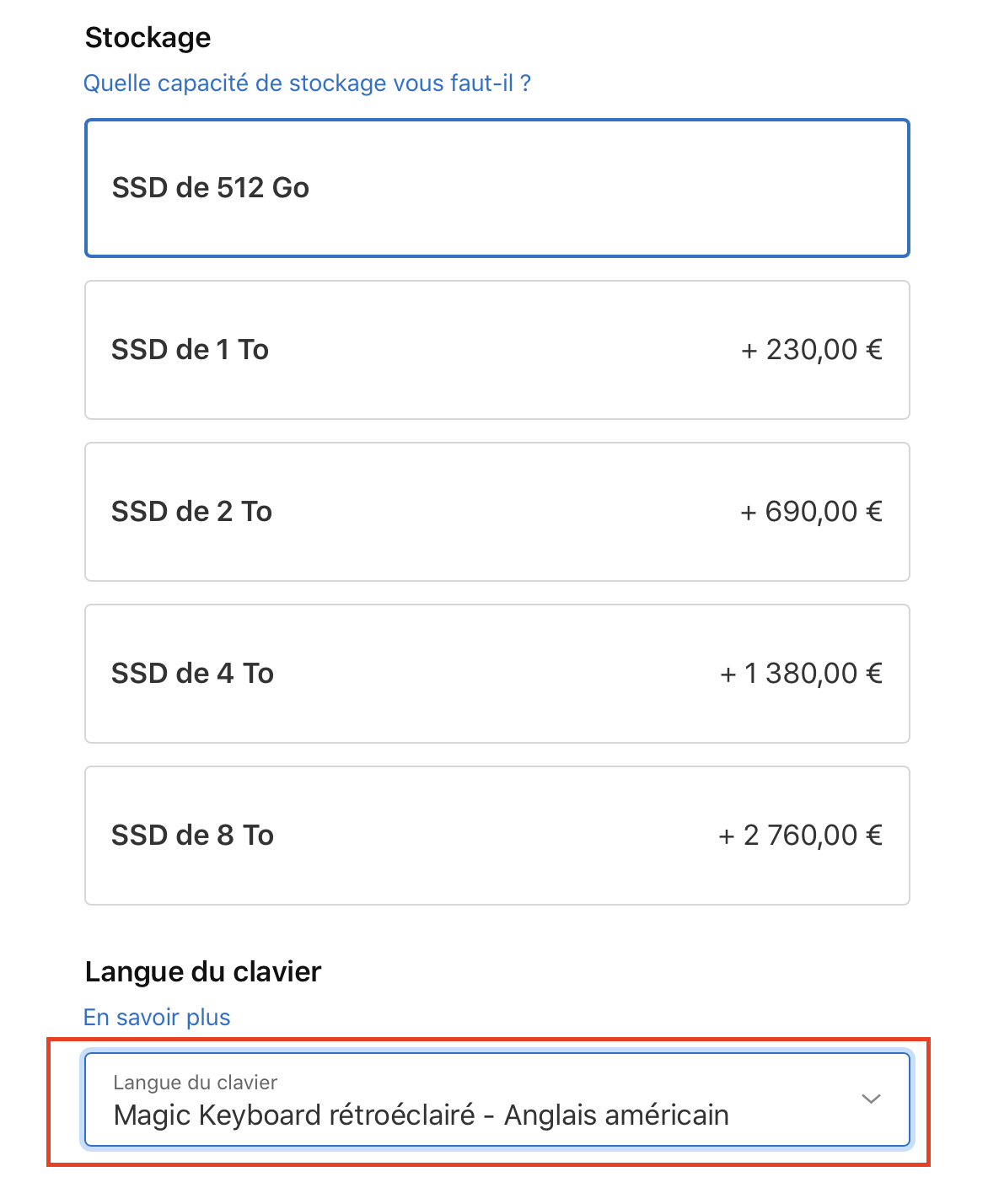988x1204 pixels.
Task: Click the Stockage section heading
Action: pos(148,38)
